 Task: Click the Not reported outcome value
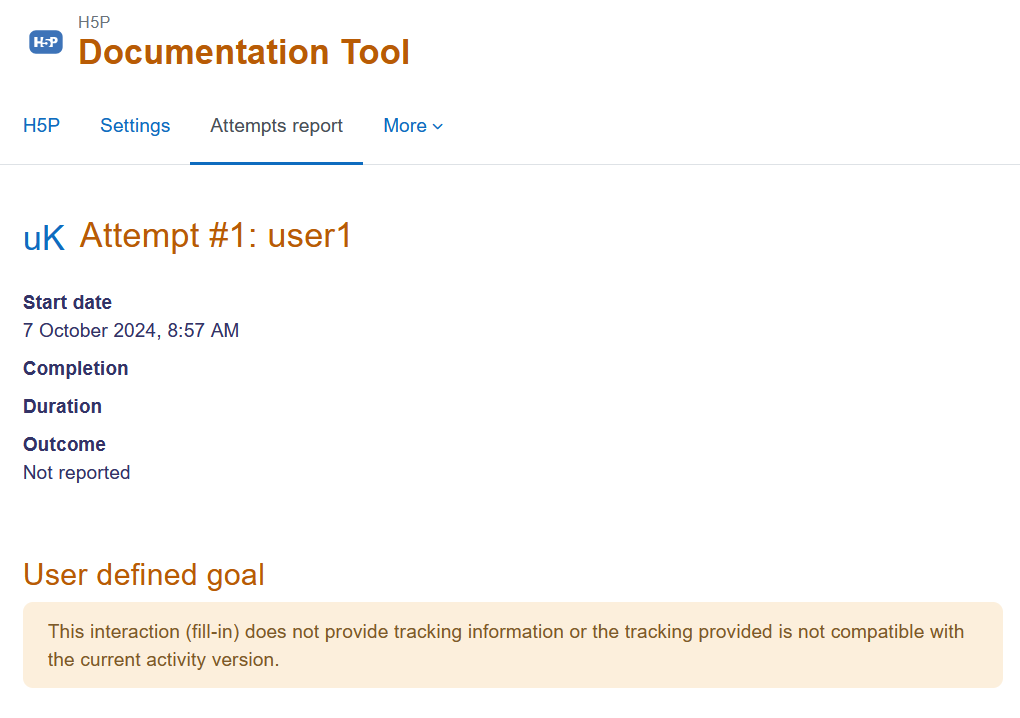[77, 473]
